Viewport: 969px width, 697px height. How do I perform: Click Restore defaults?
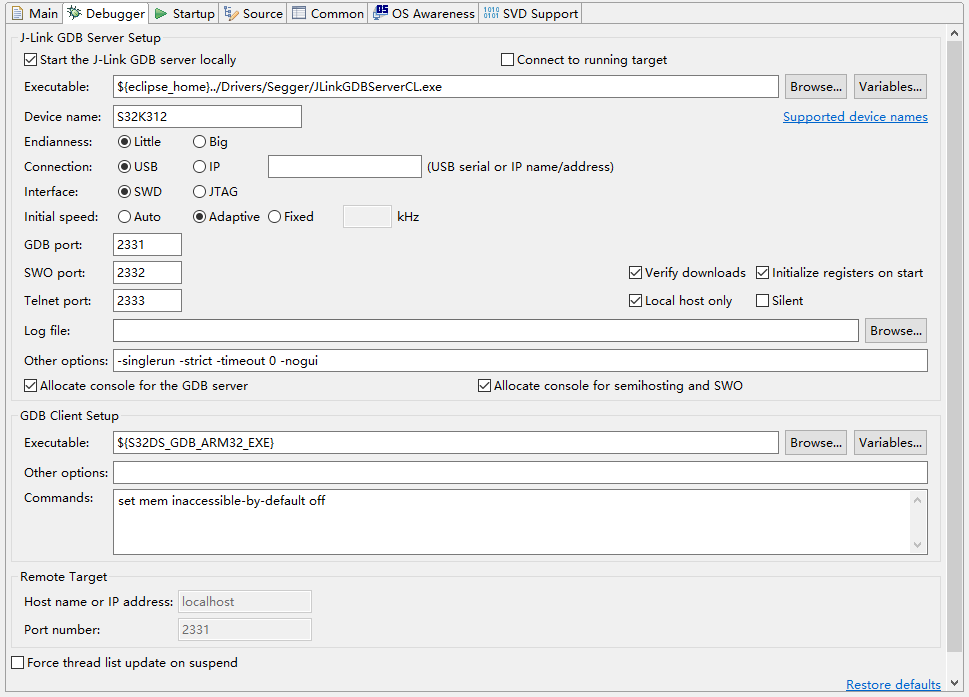click(892, 684)
